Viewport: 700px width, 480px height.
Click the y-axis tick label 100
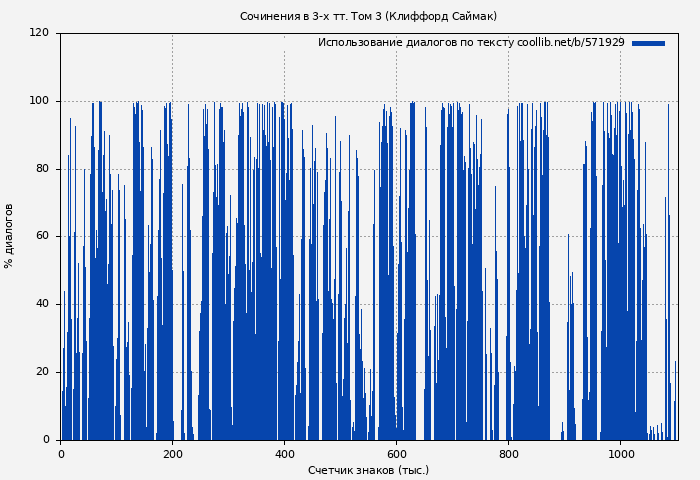point(39,101)
